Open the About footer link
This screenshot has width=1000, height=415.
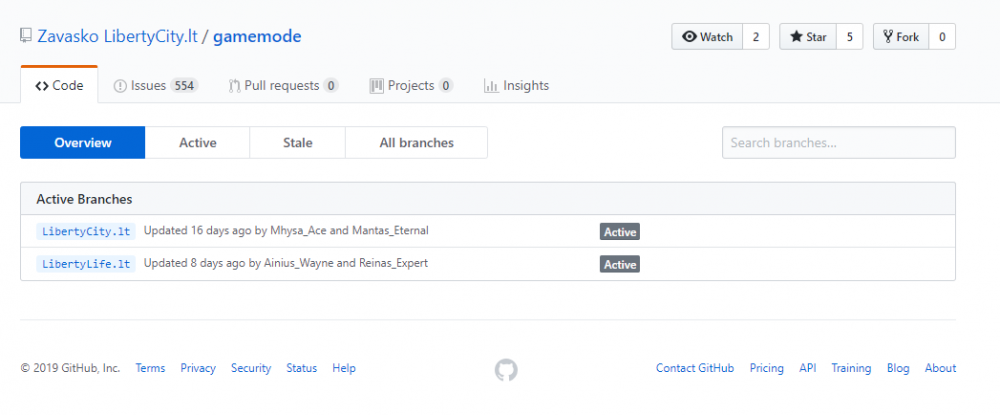(x=941, y=368)
